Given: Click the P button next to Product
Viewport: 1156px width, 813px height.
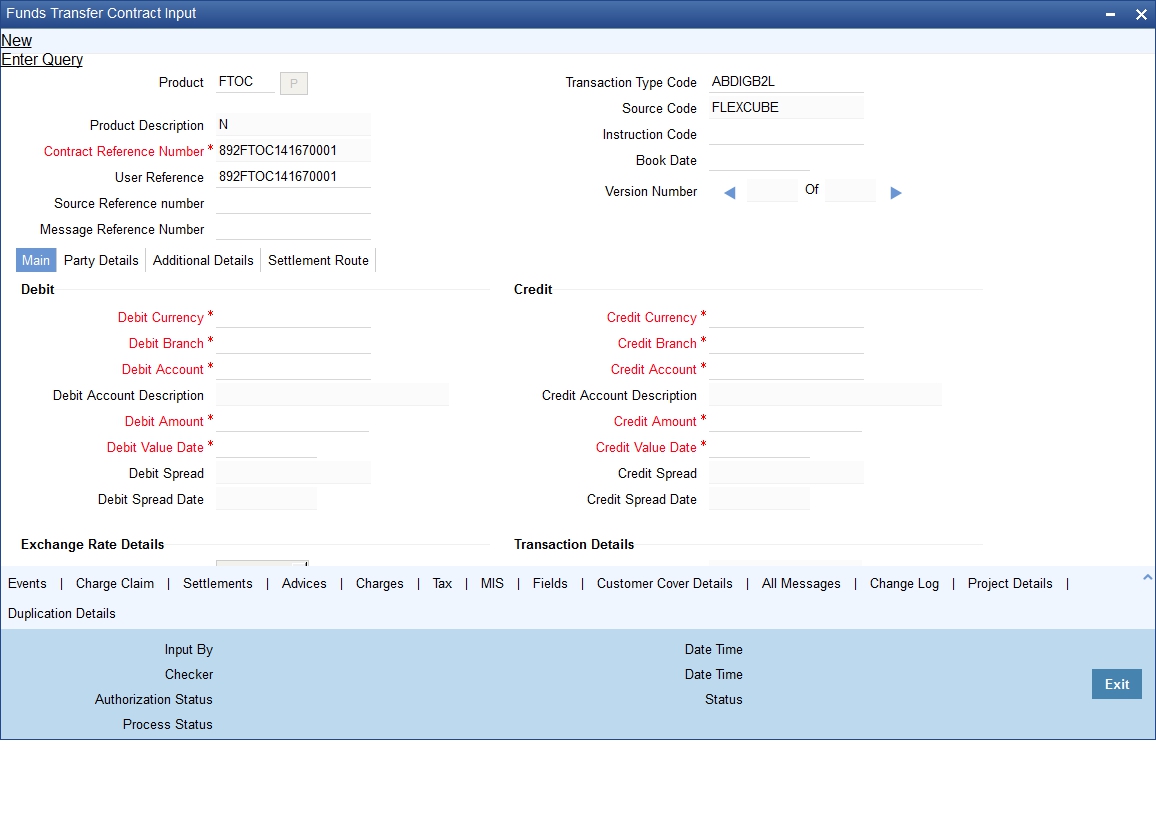Looking at the screenshot, I should [293, 83].
